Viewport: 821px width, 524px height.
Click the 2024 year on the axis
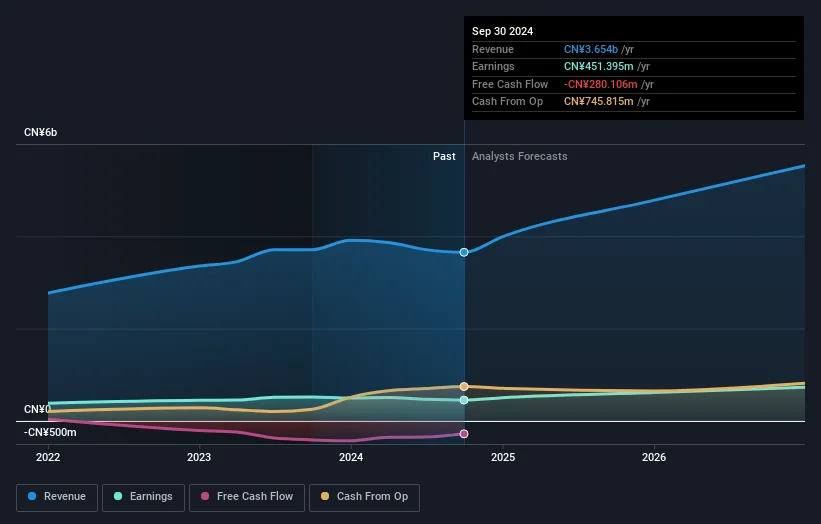pyautogui.click(x=351, y=457)
